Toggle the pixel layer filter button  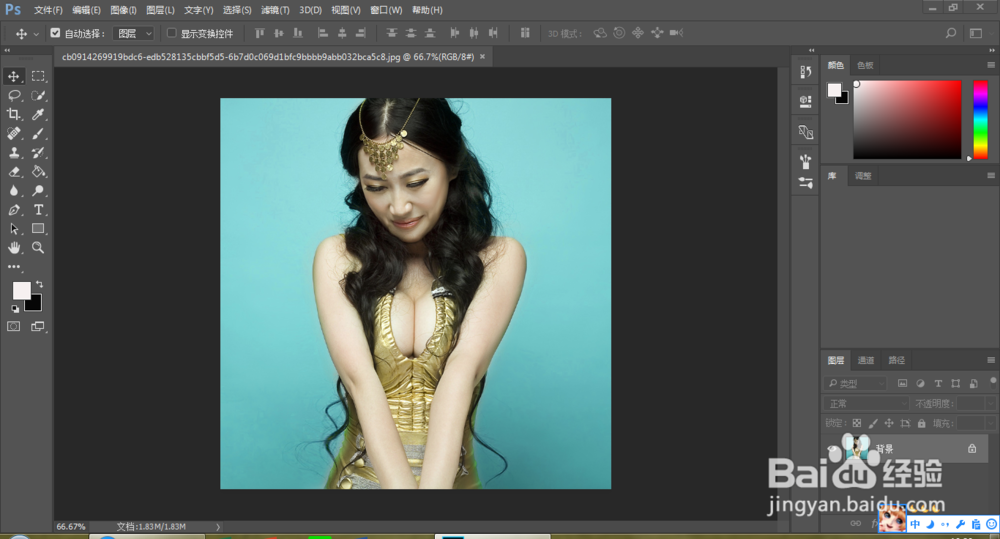click(x=902, y=383)
